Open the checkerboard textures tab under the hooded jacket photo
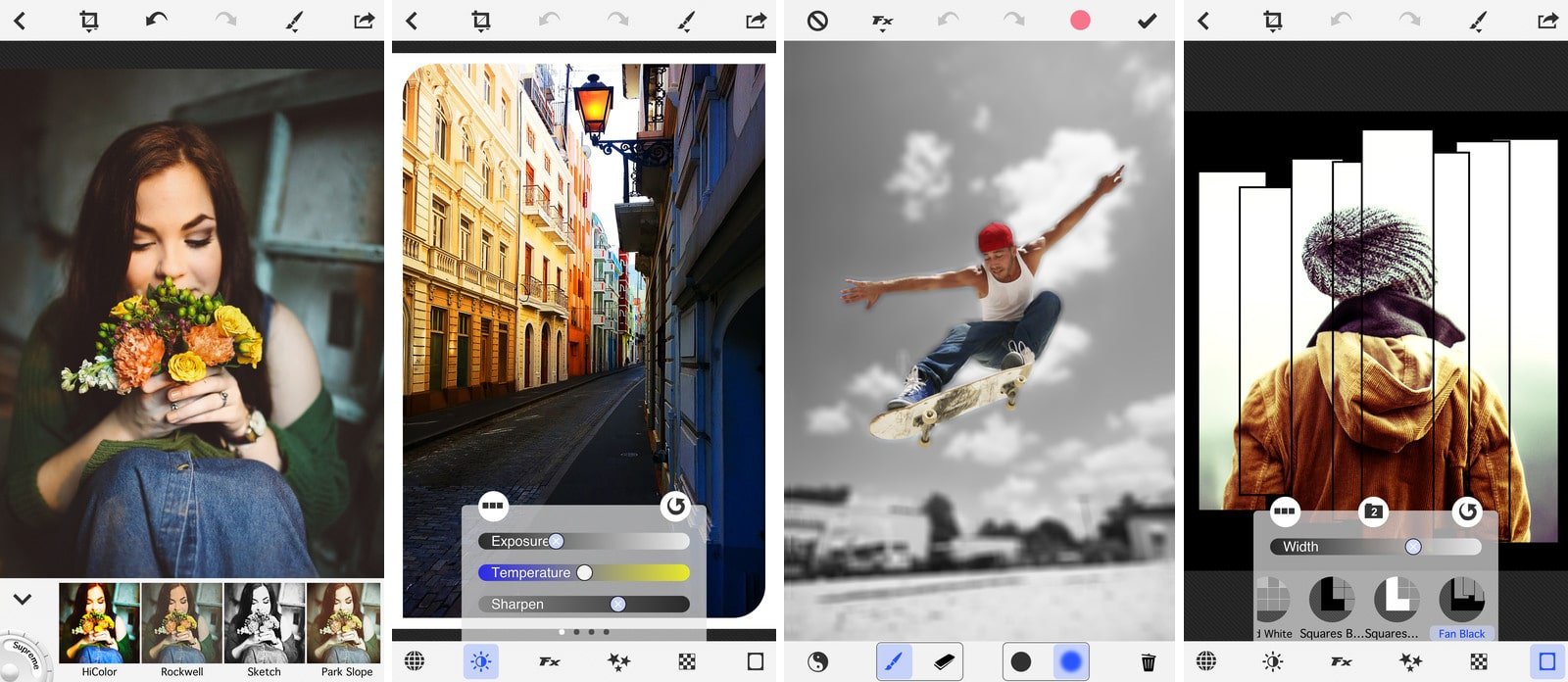Screen dimensions: 1568x682 [x=1479, y=661]
